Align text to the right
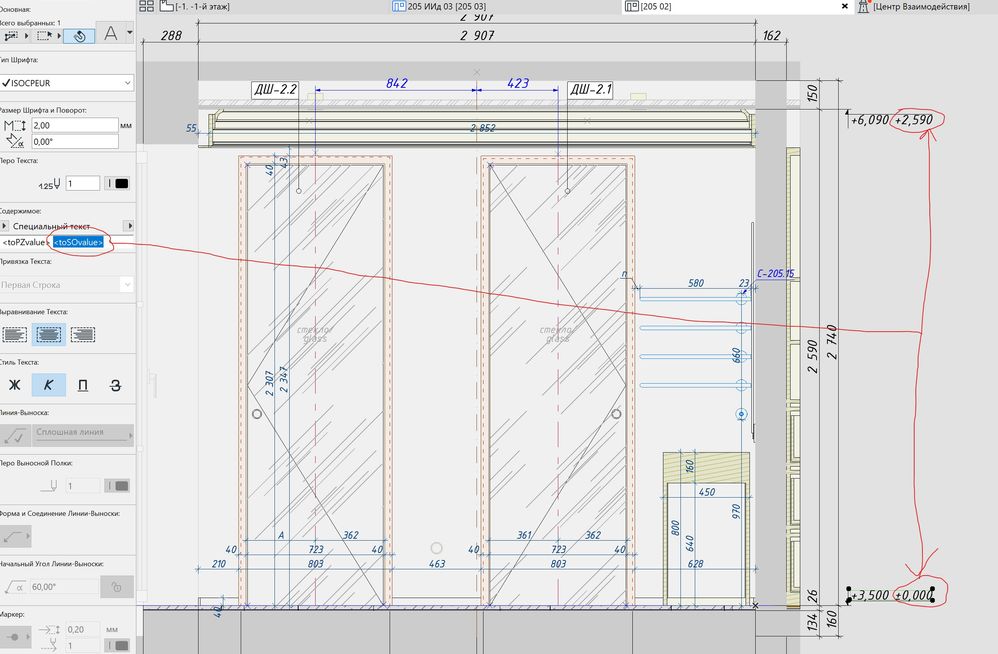 [x=83, y=334]
